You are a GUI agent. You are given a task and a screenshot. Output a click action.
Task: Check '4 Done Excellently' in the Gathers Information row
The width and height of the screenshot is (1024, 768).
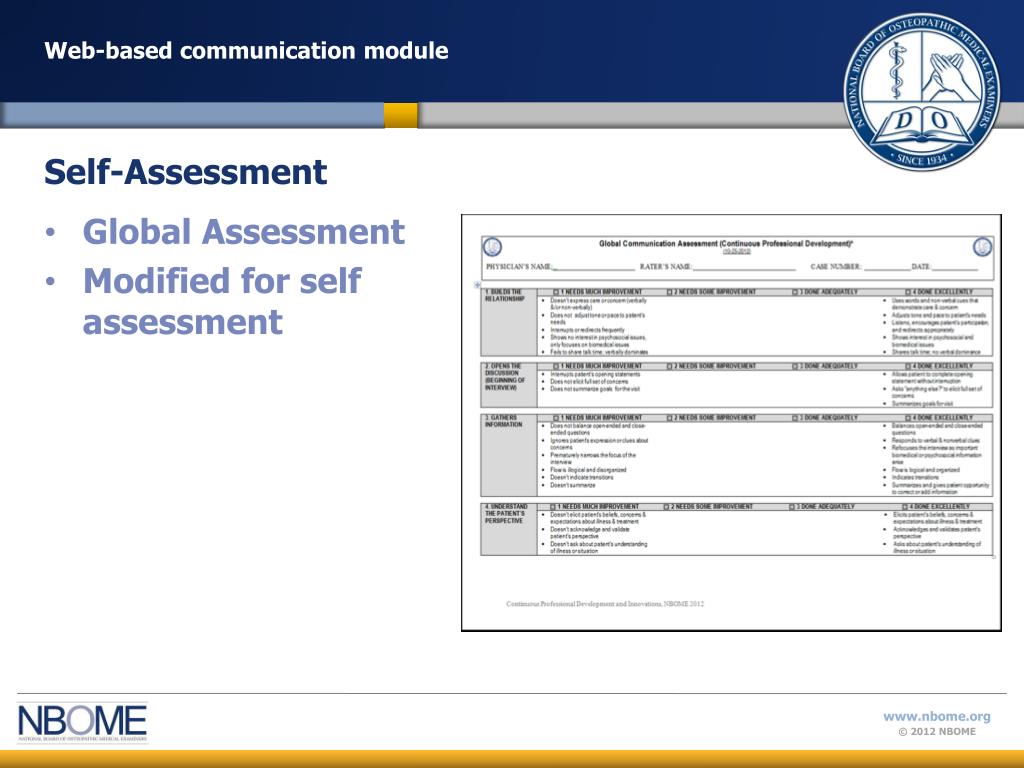(x=908, y=418)
